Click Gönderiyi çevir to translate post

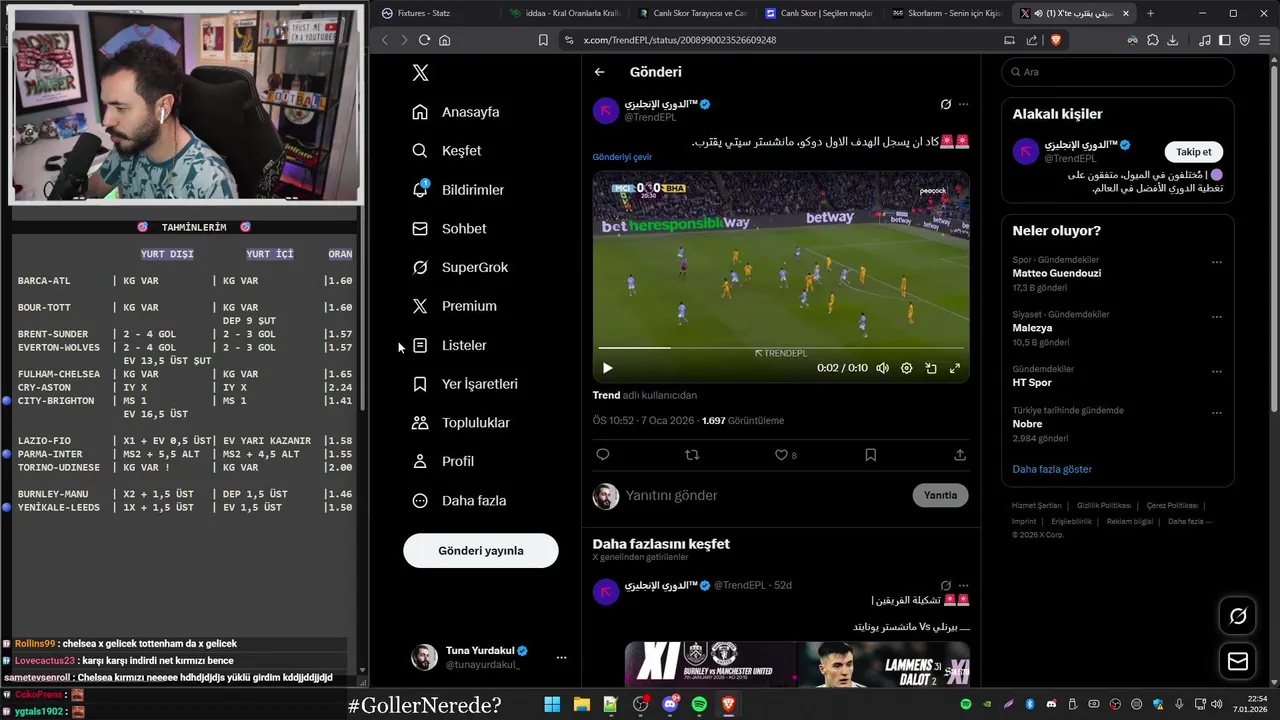[622, 157]
